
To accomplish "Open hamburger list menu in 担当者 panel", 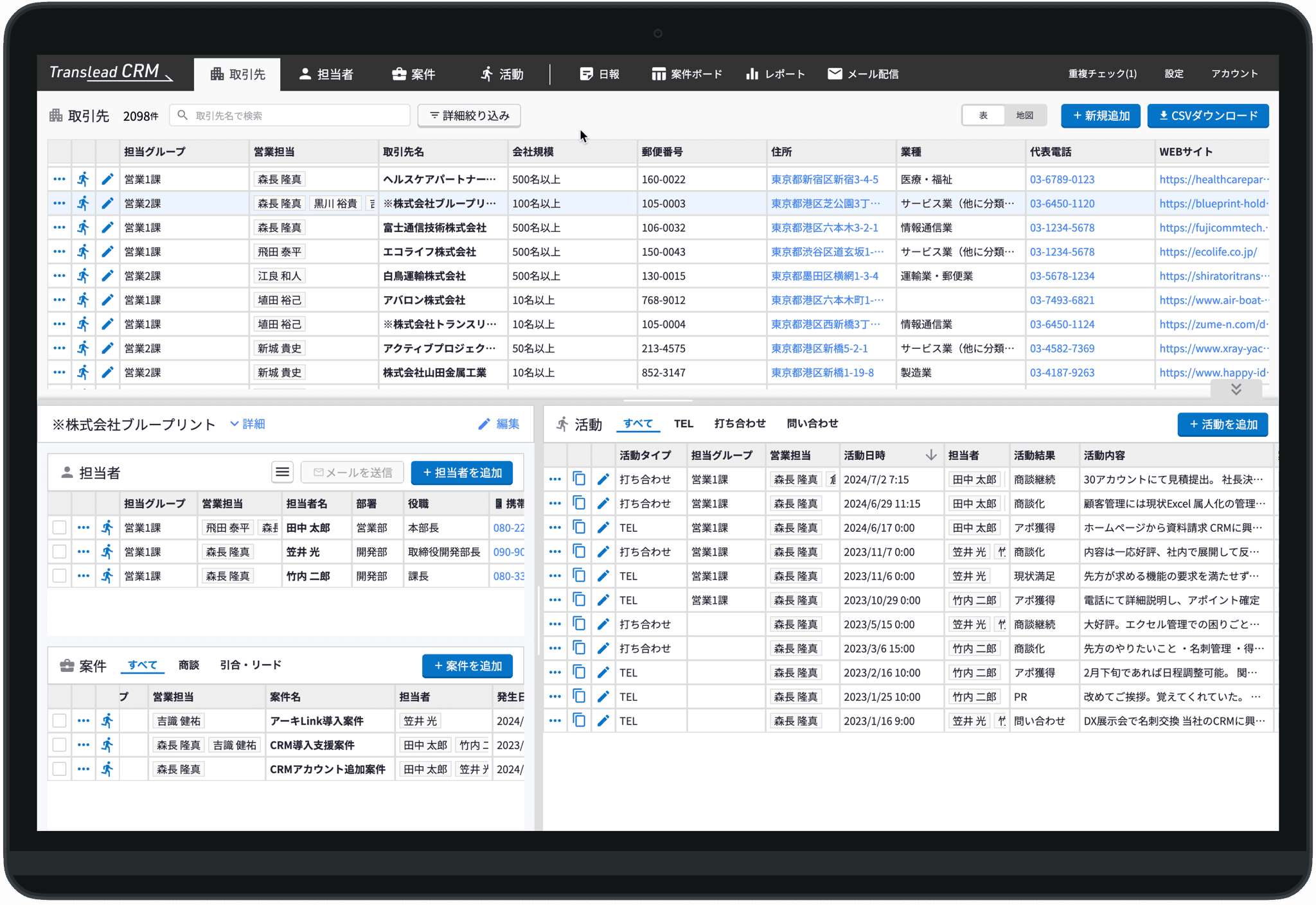I will (282, 473).
